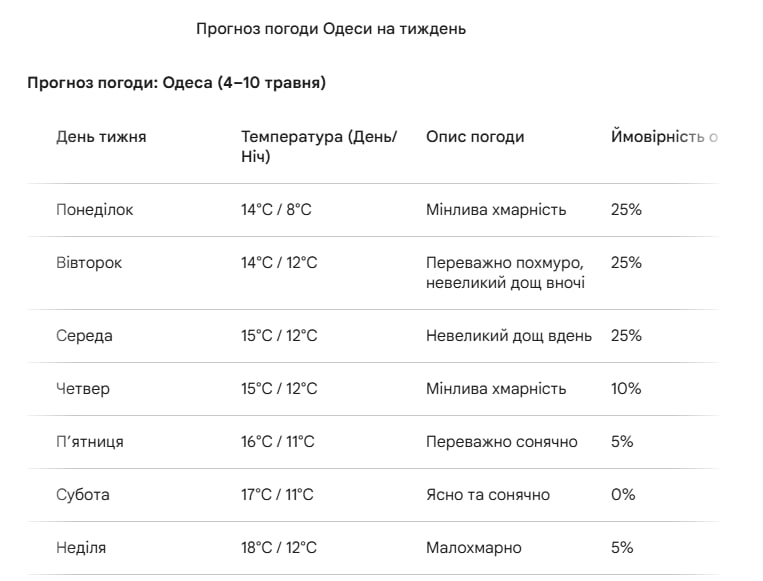
Task: Click the 'Неділя' day cell
Action: (x=81, y=548)
